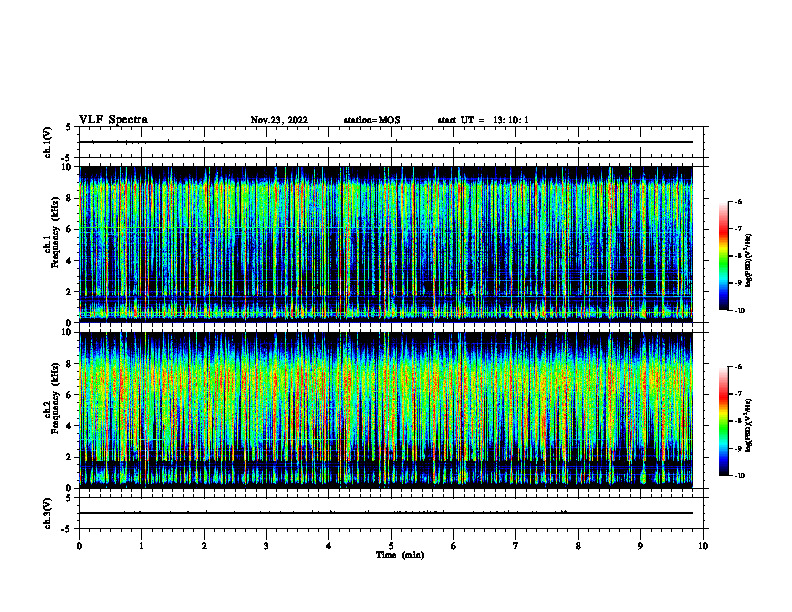
Task: Click tick label "10" on the time axis
Action: point(703,546)
